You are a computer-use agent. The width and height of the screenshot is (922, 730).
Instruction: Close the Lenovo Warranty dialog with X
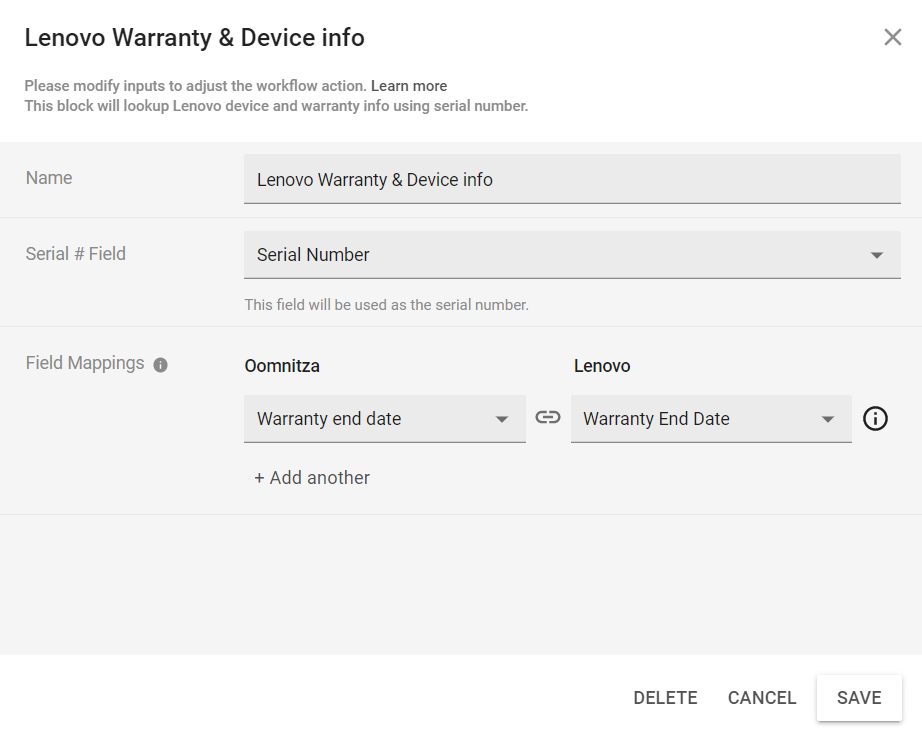893,38
